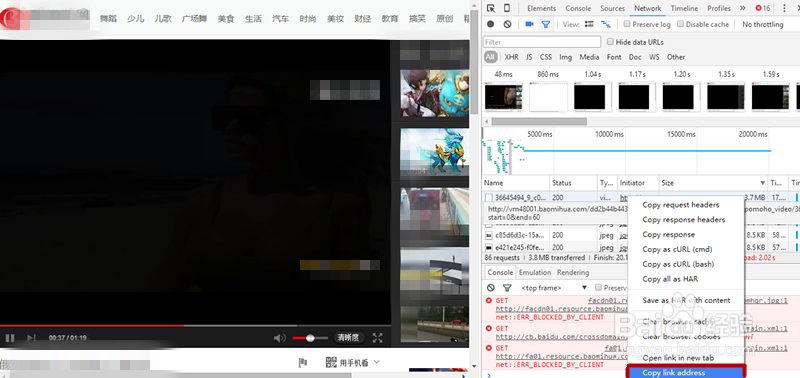Filter requests by Img

[x=565, y=57]
